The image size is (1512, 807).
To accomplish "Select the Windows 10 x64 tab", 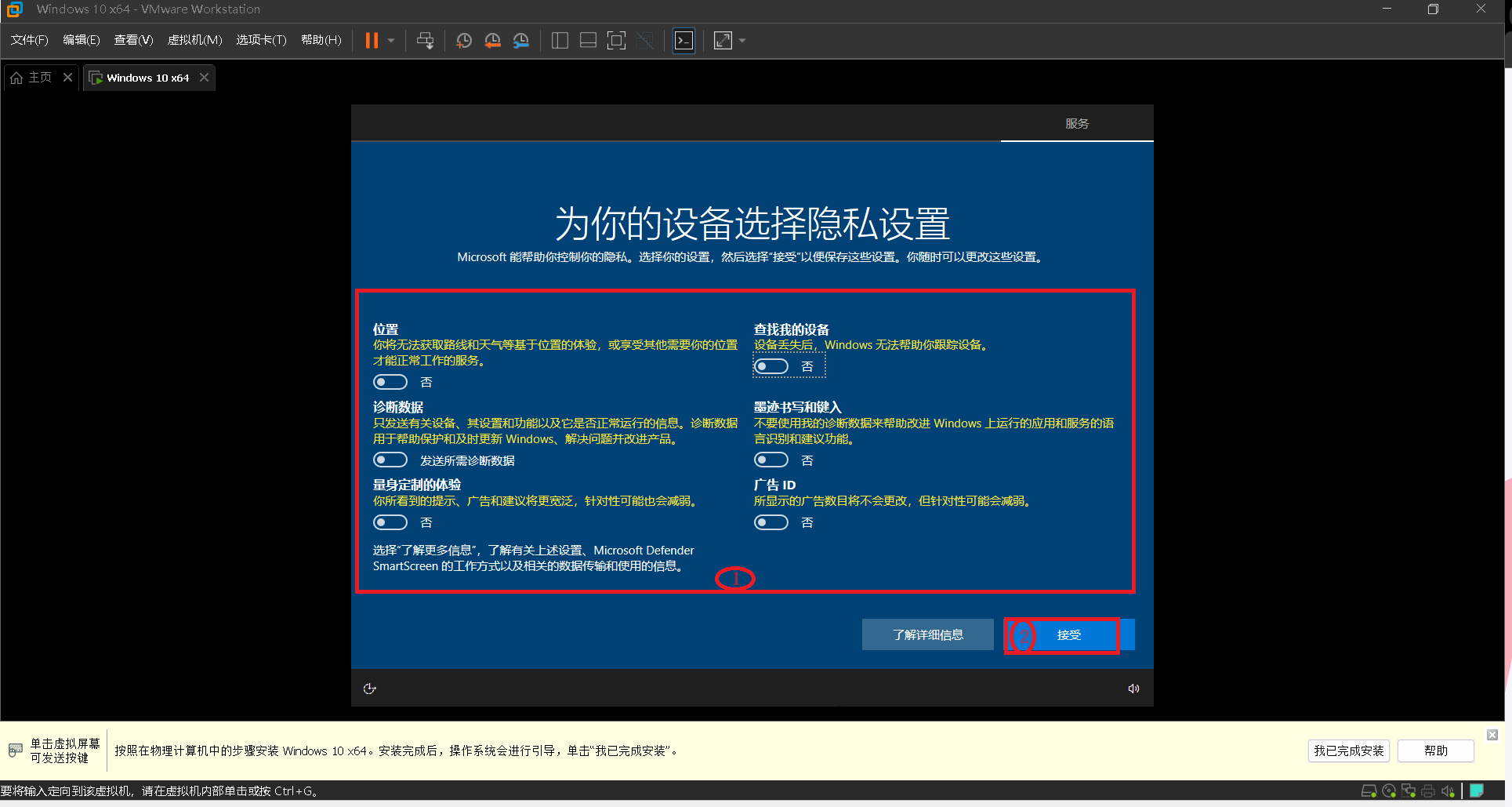I will click(x=147, y=78).
